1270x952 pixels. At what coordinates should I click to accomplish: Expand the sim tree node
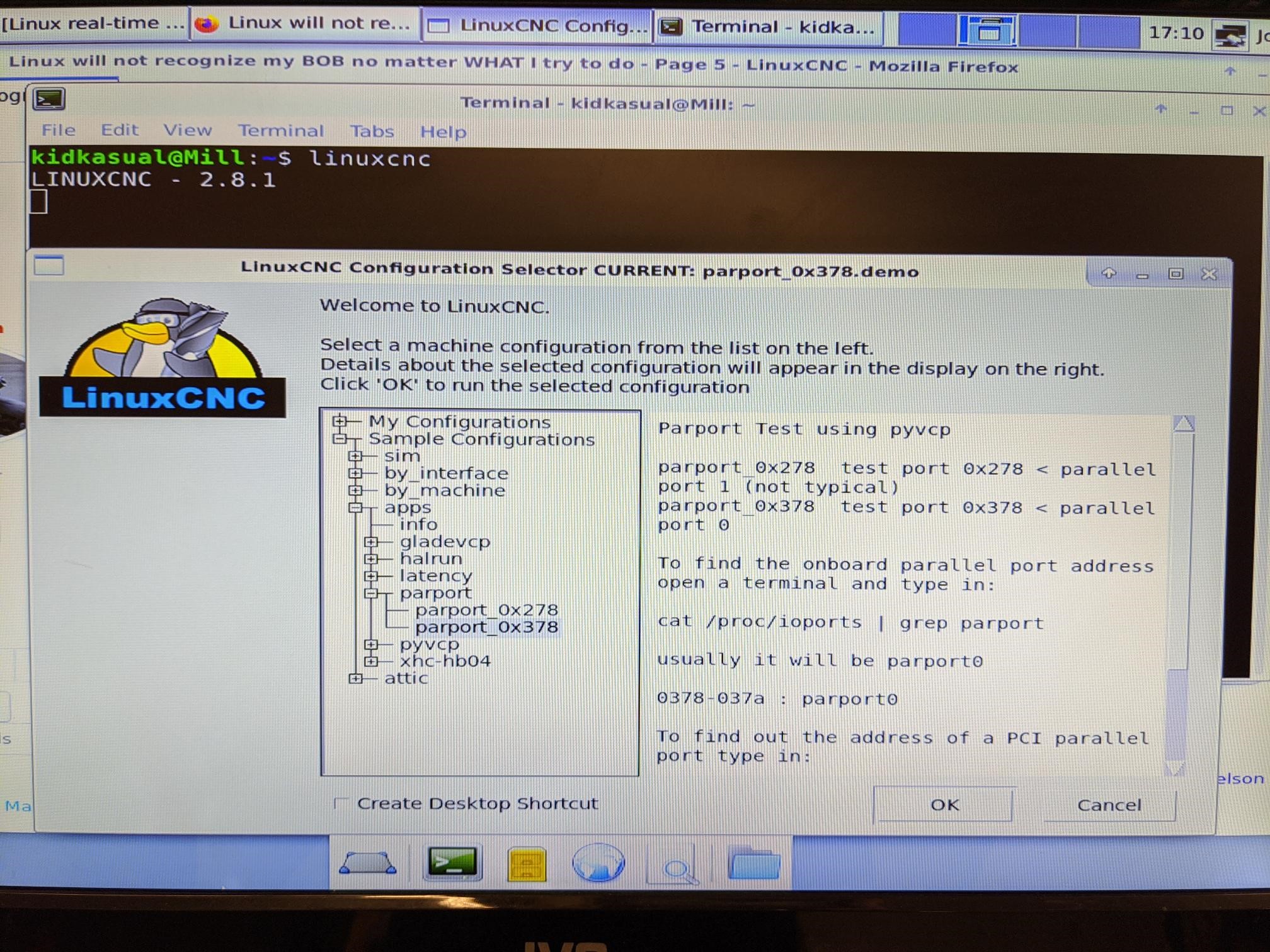coord(355,455)
